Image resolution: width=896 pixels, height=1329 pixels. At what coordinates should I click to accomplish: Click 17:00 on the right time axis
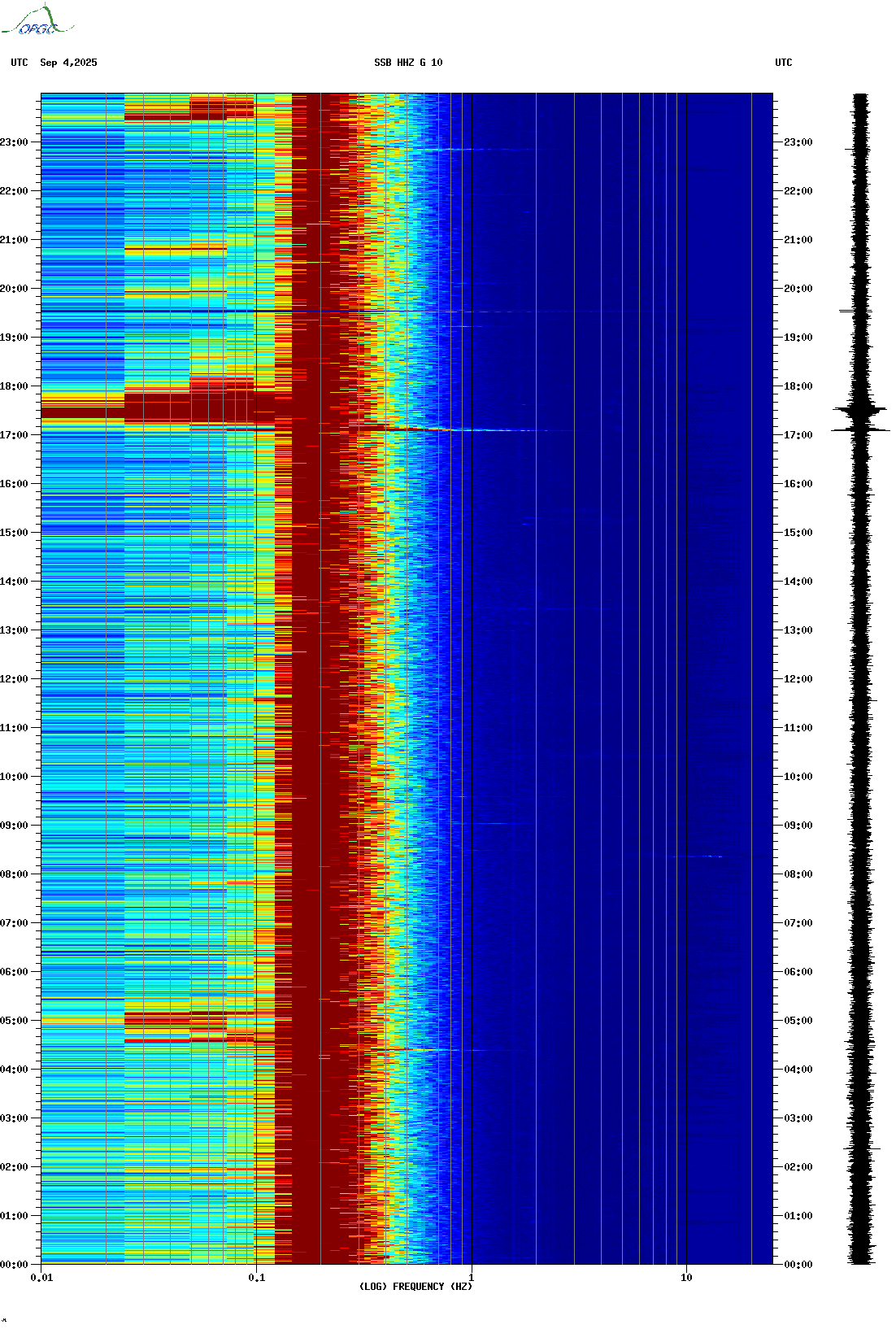click(x=798, y=435)
